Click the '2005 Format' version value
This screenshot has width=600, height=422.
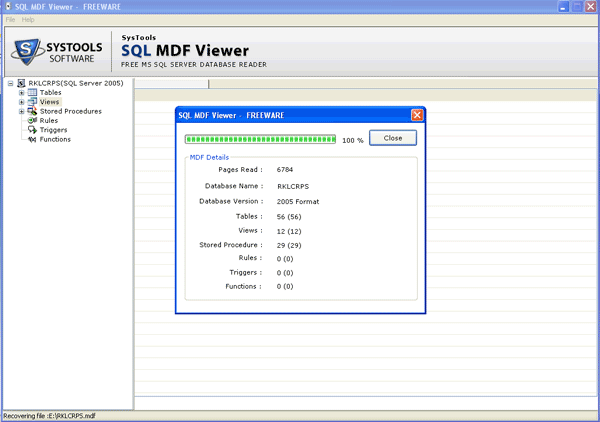pos(298,202)
